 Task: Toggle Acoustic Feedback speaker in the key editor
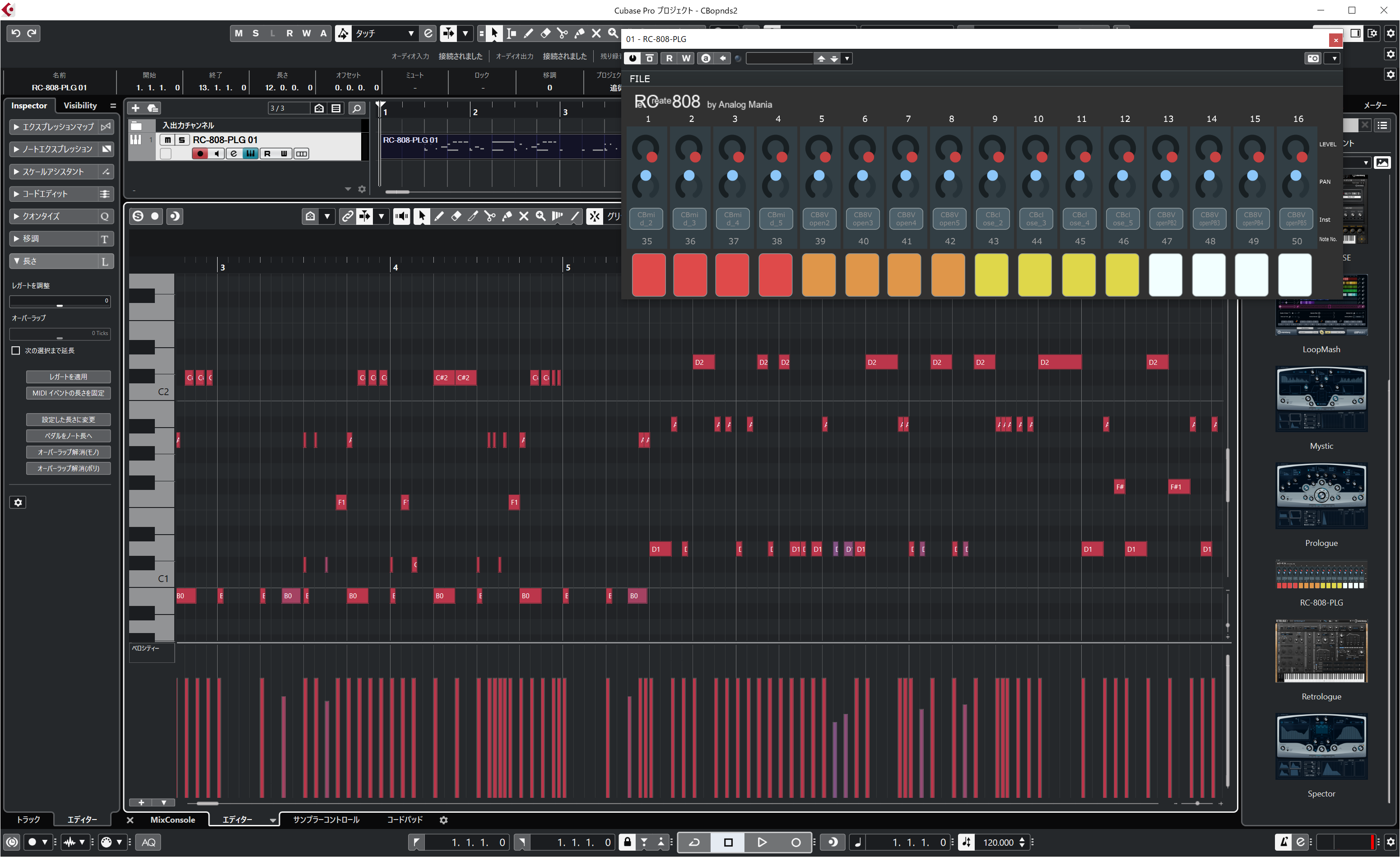[x=402, y=216]
